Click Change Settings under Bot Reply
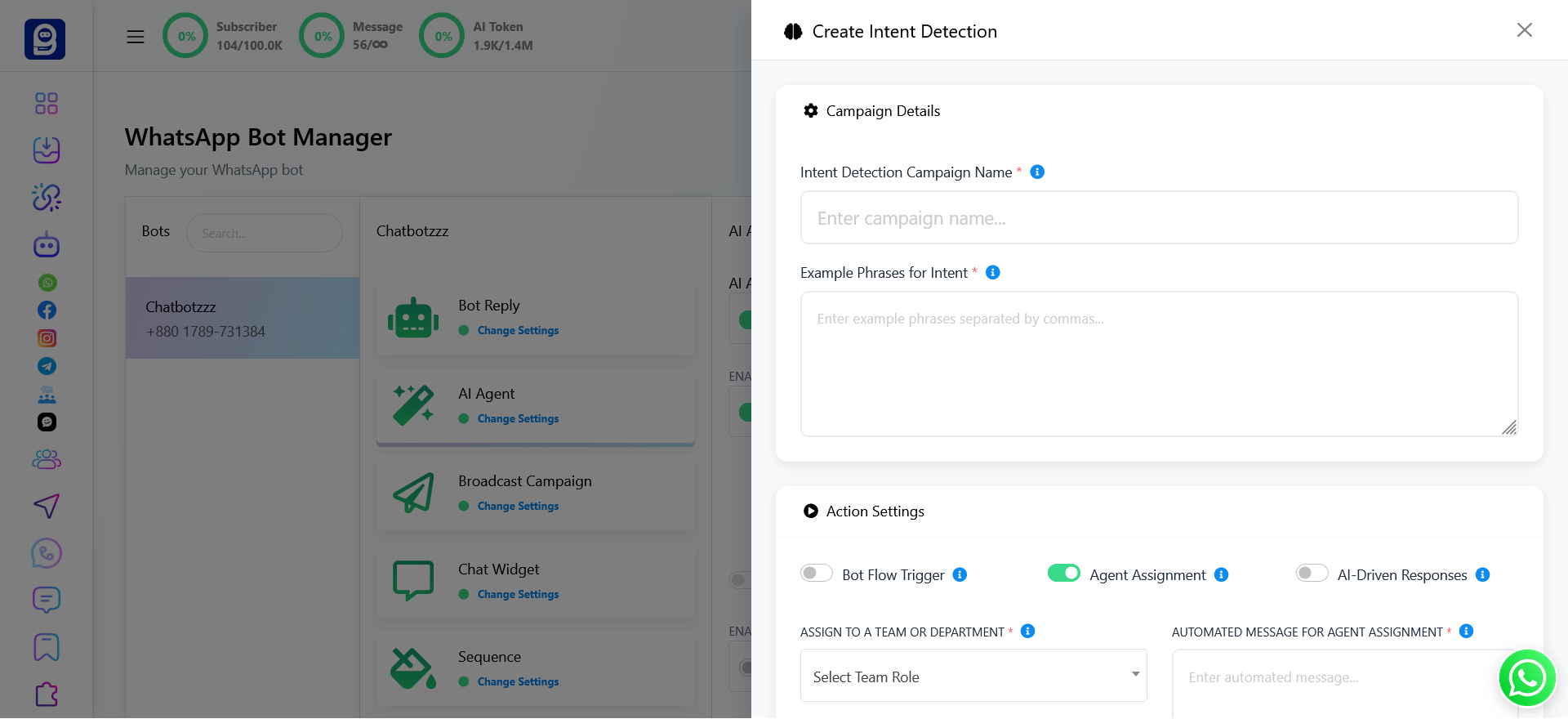The height and width of the screenshot is (719, 1568). 518,331
